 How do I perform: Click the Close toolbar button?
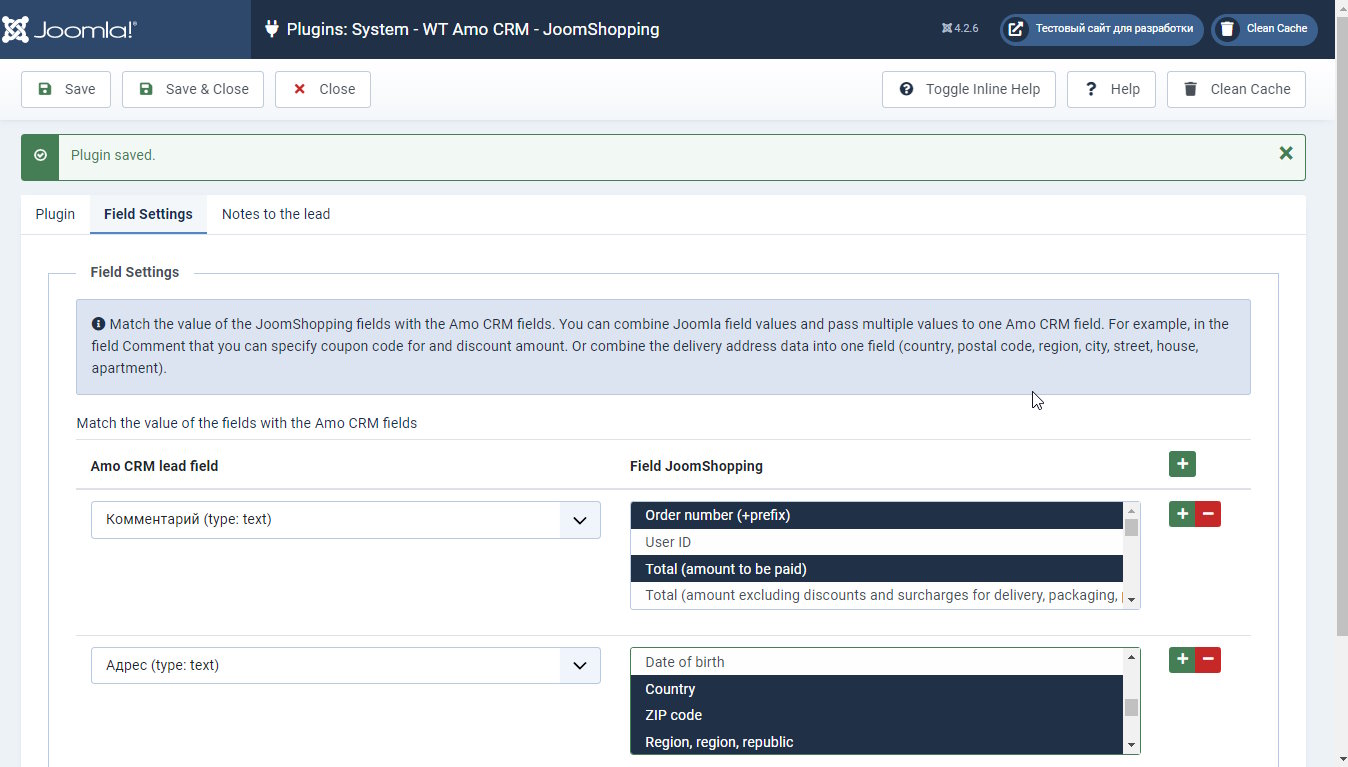323,89
